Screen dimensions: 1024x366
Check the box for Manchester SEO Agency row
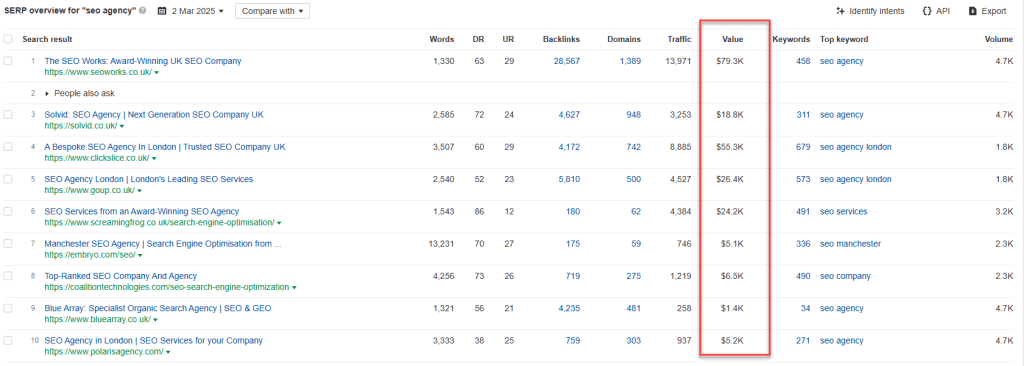click(8, 244)
